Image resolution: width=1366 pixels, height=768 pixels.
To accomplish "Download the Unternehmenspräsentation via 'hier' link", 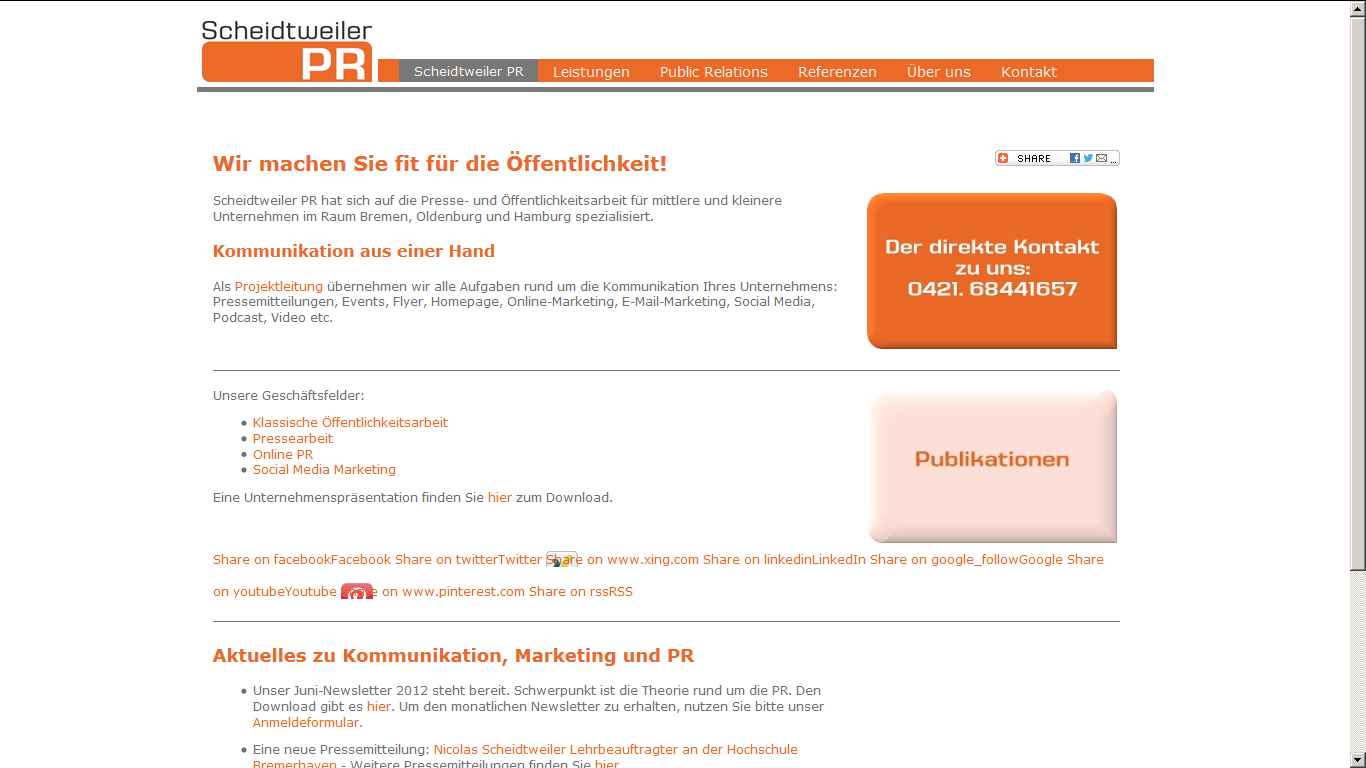I will [x=500, y=497].
